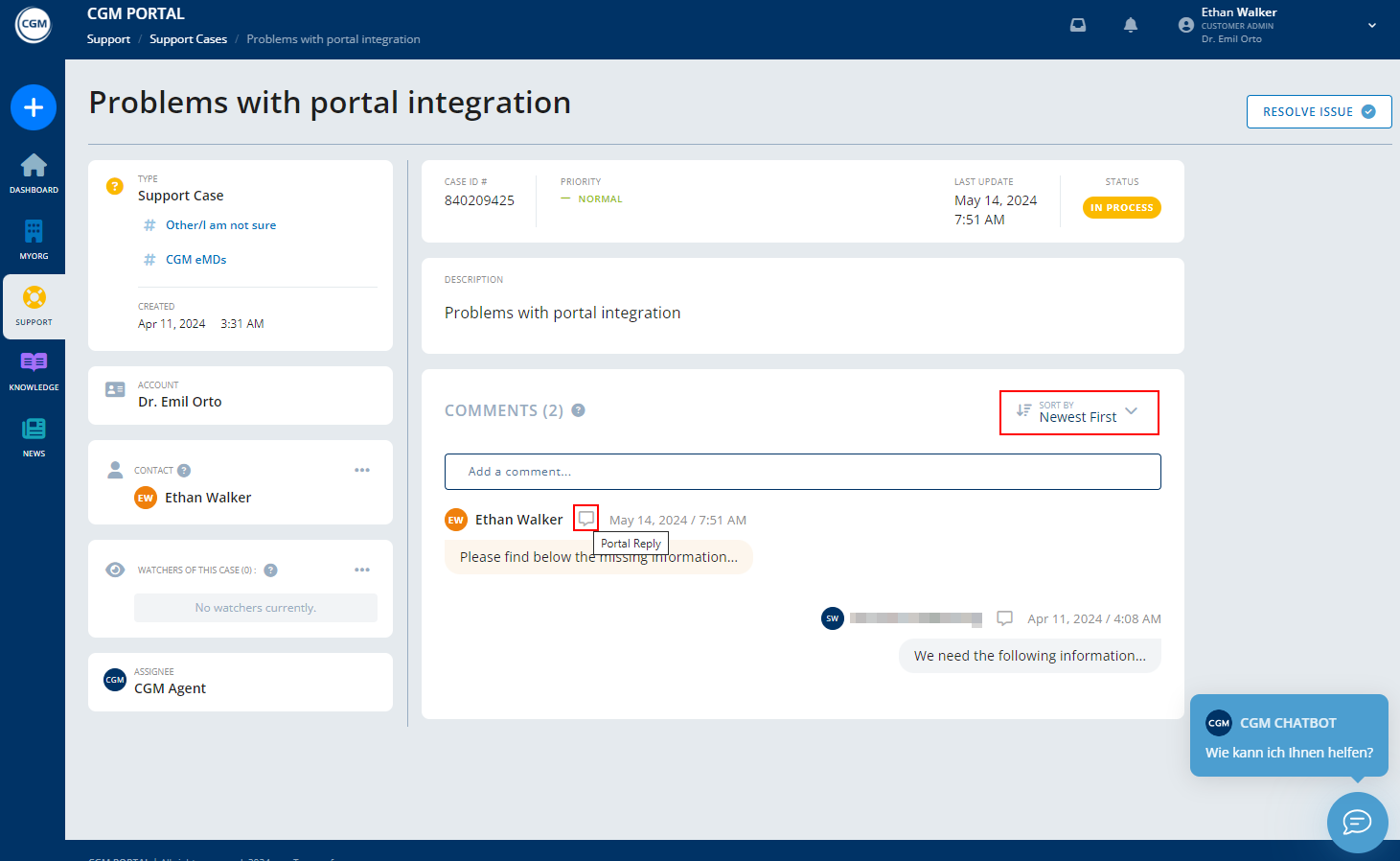
Task: Click the Support breadcrumb link
Action: coord(108,39)
